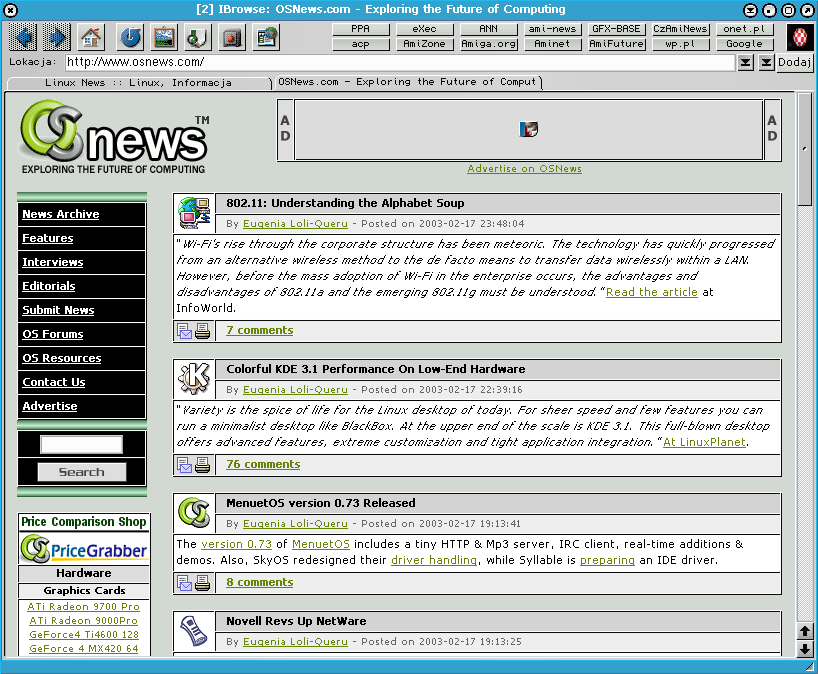Go back with the left arrow toolbar icon

click(22, 38)
